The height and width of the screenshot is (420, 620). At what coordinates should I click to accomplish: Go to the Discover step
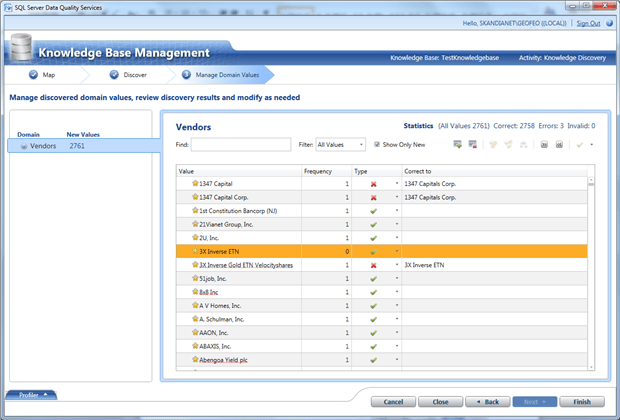click(x=128, y=75)
